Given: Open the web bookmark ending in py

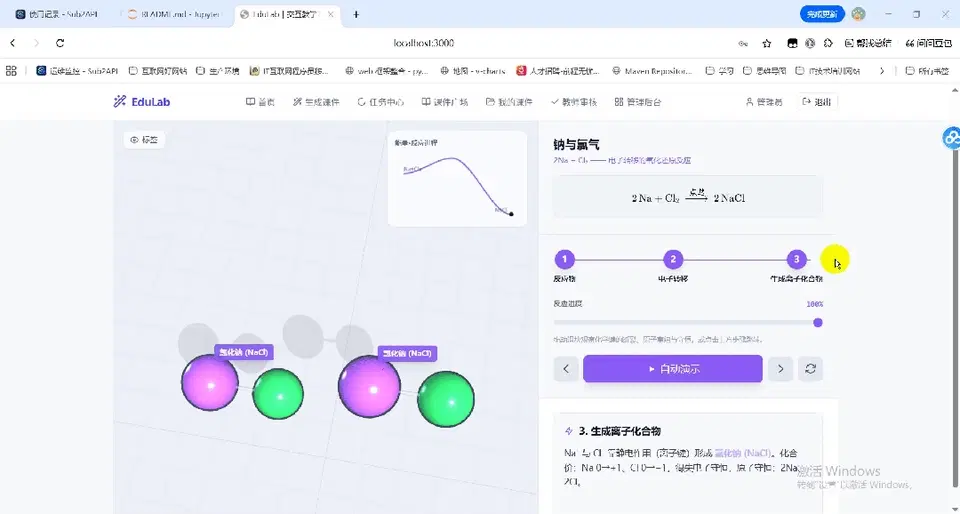Looking at the screenshot, I should pyautogui.click(x=386, y=71).
